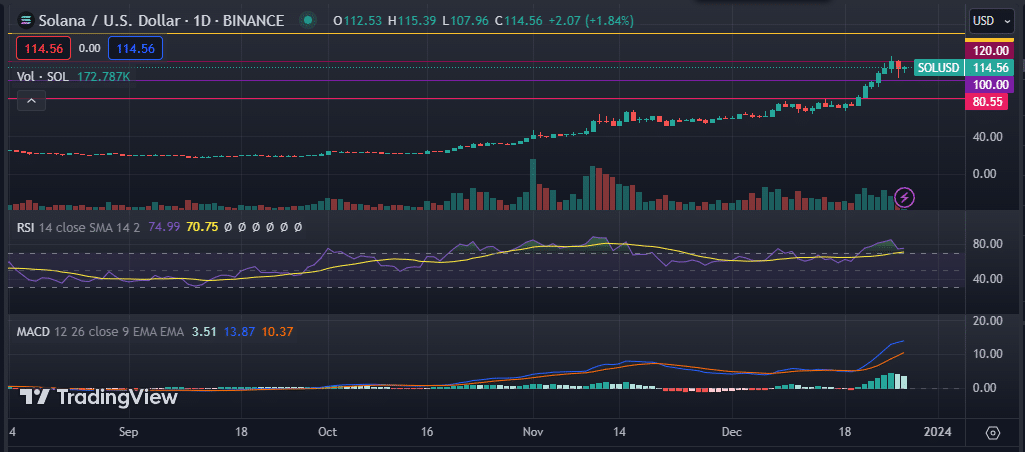The image size is (1025, 452).
Task: Click the Nov label on time axis
Action: [533, 432]
